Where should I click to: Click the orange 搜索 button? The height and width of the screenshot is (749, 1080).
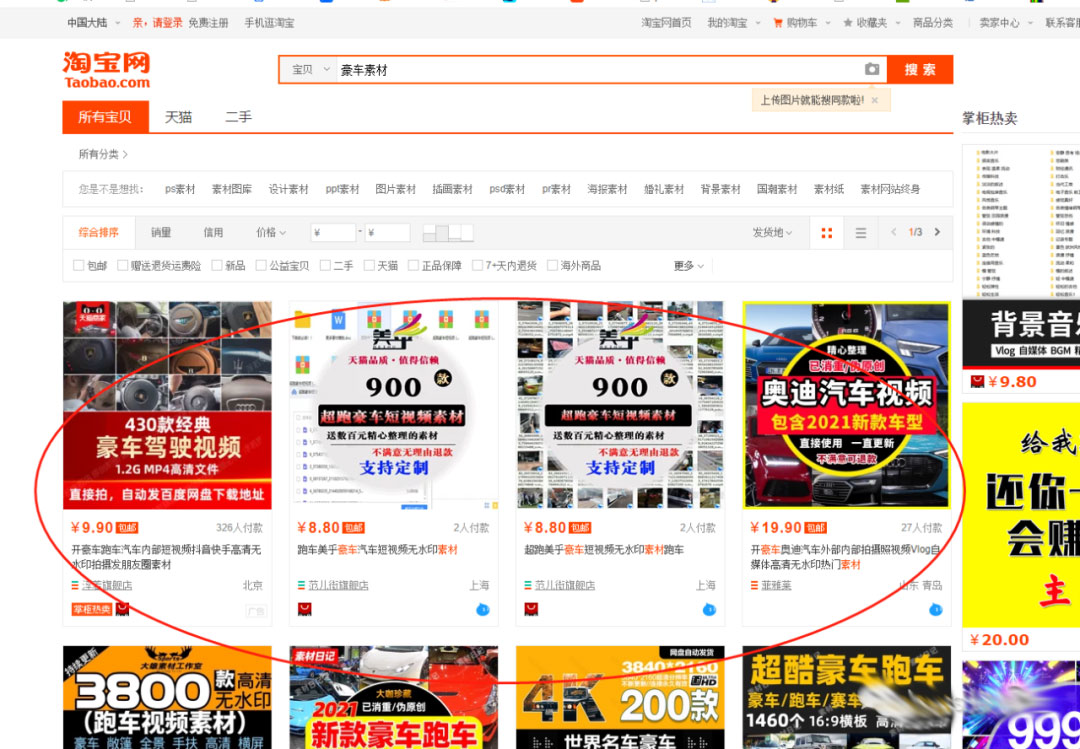919,70
